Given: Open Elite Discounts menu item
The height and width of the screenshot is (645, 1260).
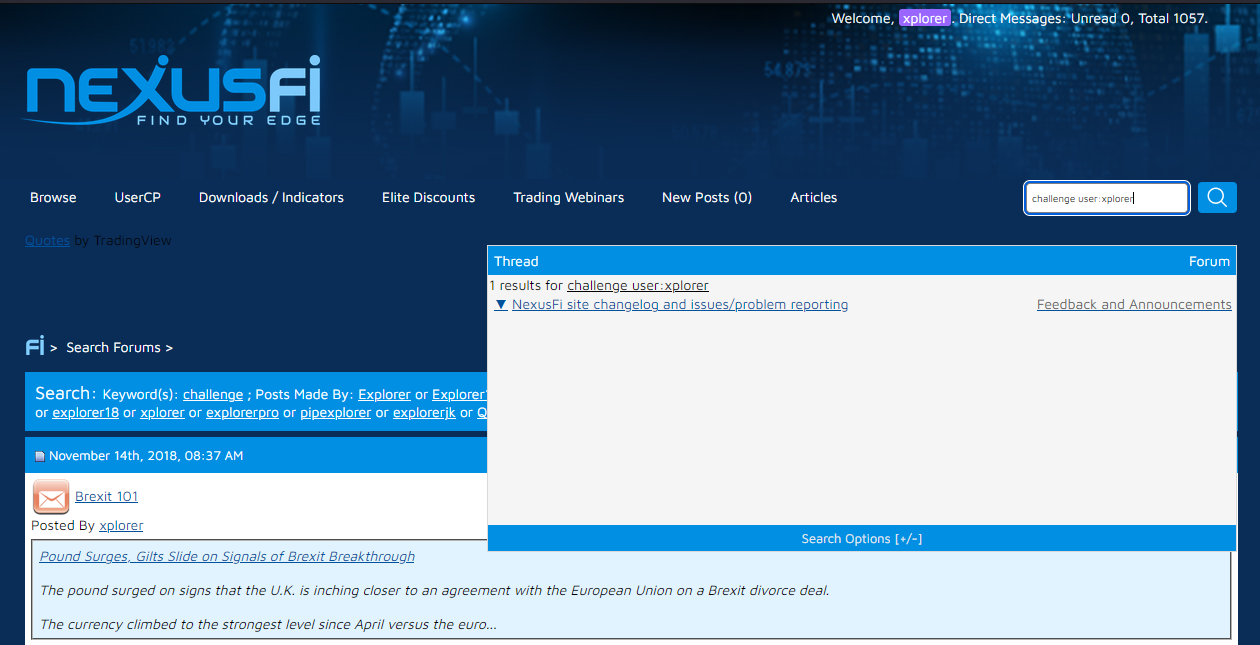Looking at the screenshot, I should point(428,197).
